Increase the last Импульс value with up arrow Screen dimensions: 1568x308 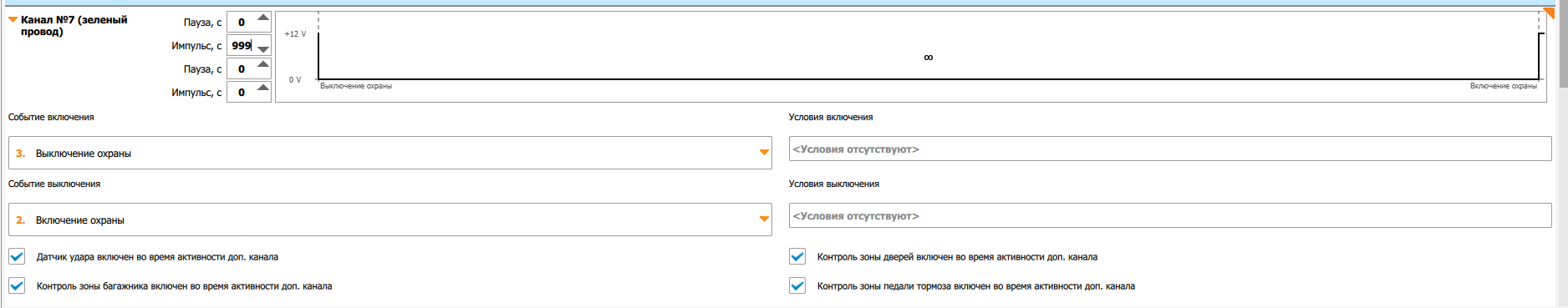(x=262, y=88)
